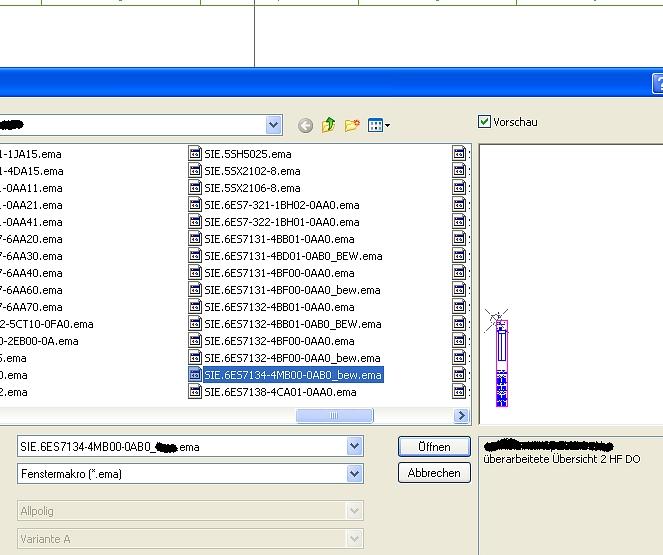Screen dimensions: 663x555
Task: Select file name SIE.6ES7131-4BF00-0AA0_bew.ema
Action: [292, 290]
